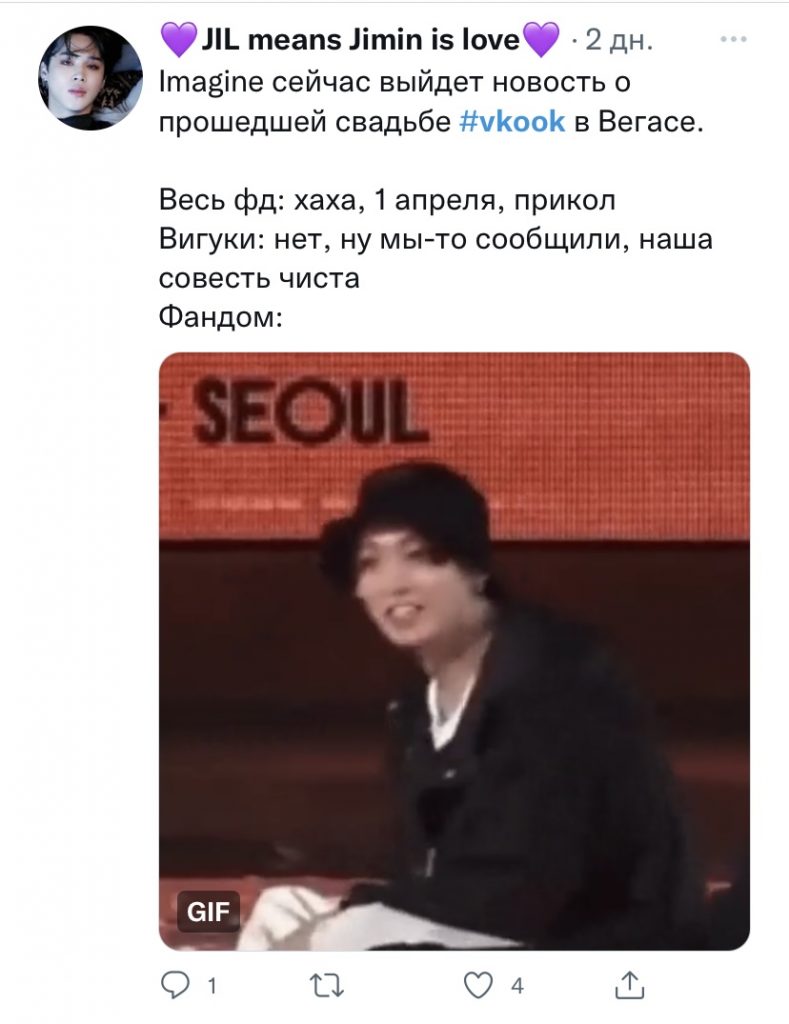789x1024 pixels.
Task: Click the display name 'JIL means Jimin is love'
Action: tap(360, 40)
